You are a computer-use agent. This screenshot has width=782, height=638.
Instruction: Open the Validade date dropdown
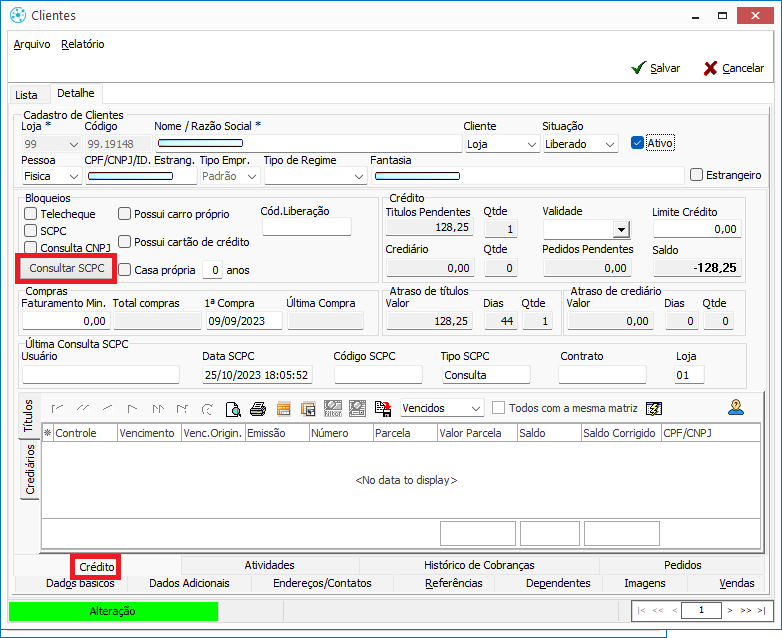tap(621, 229)
